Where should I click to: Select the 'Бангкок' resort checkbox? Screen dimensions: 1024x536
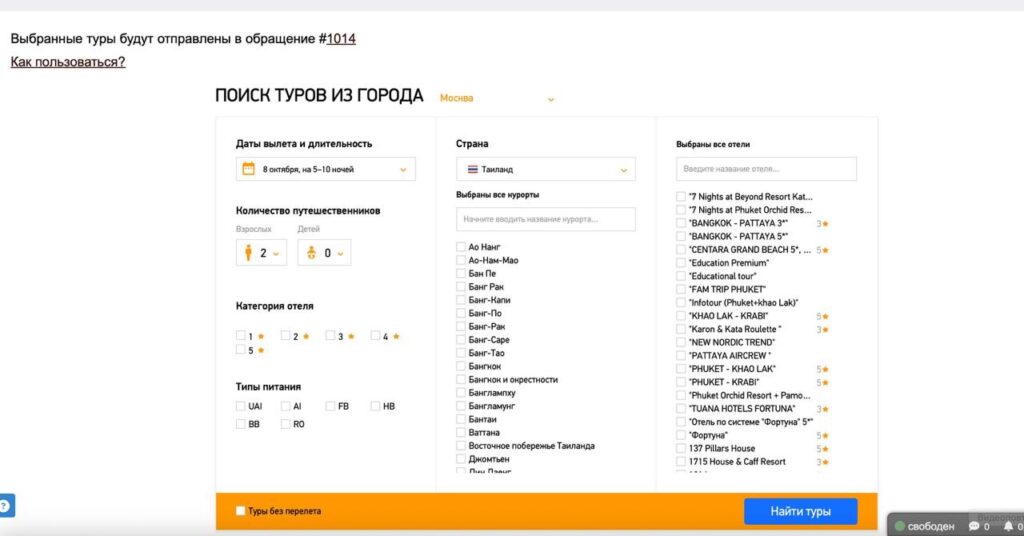tap(461, 366)
